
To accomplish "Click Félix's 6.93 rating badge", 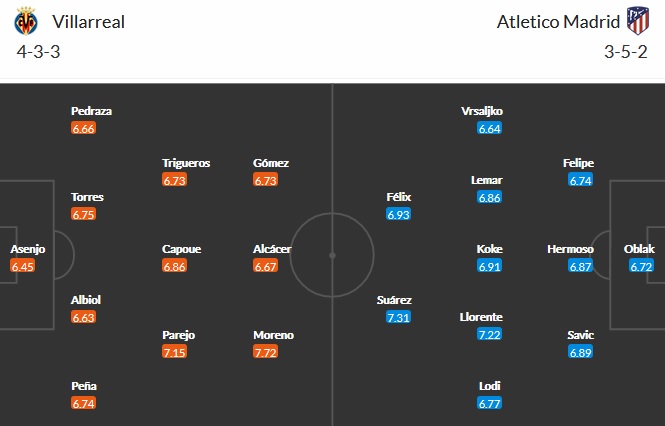I will coord(399,215).
